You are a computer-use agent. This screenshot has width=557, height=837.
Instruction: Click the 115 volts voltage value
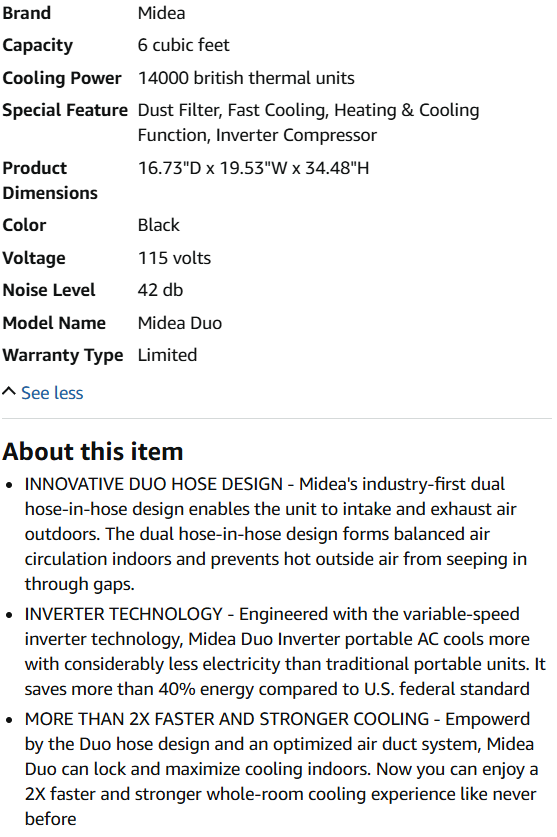[174, 258]
